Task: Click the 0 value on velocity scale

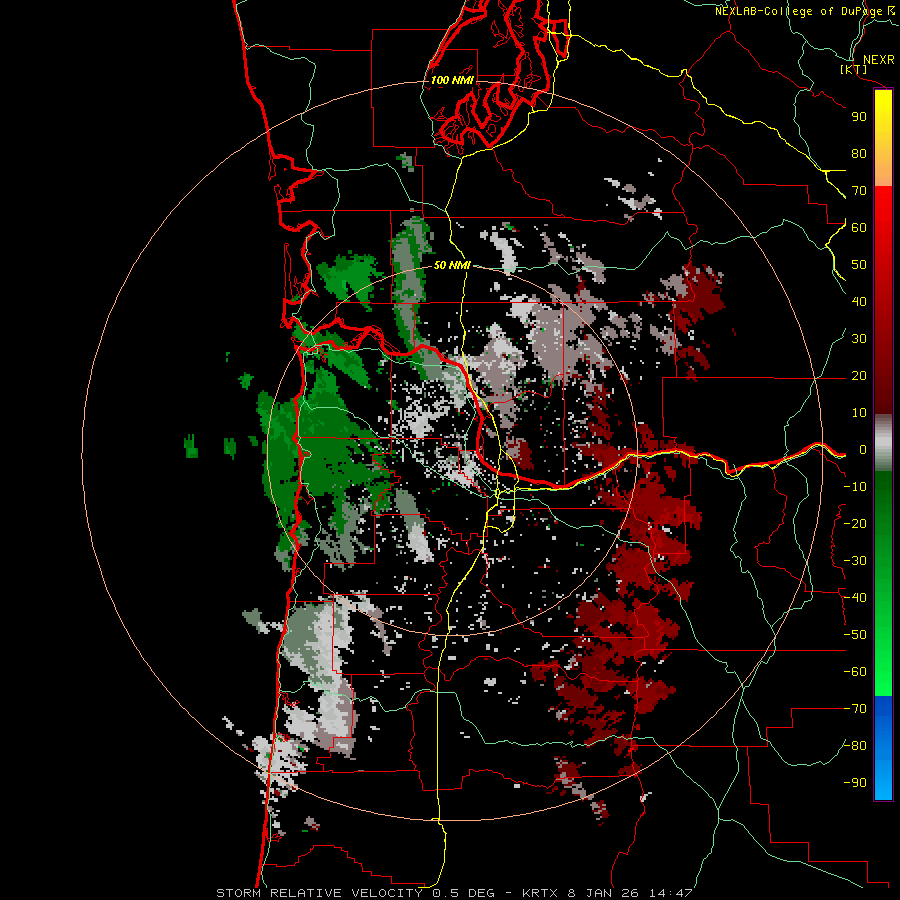Action: click(863, 449)
